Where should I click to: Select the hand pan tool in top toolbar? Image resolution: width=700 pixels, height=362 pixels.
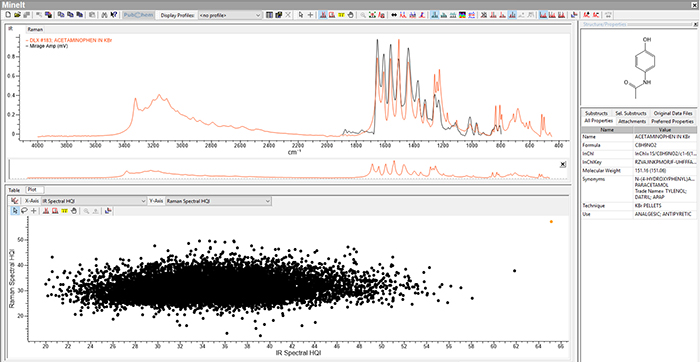tap(351, 15)
